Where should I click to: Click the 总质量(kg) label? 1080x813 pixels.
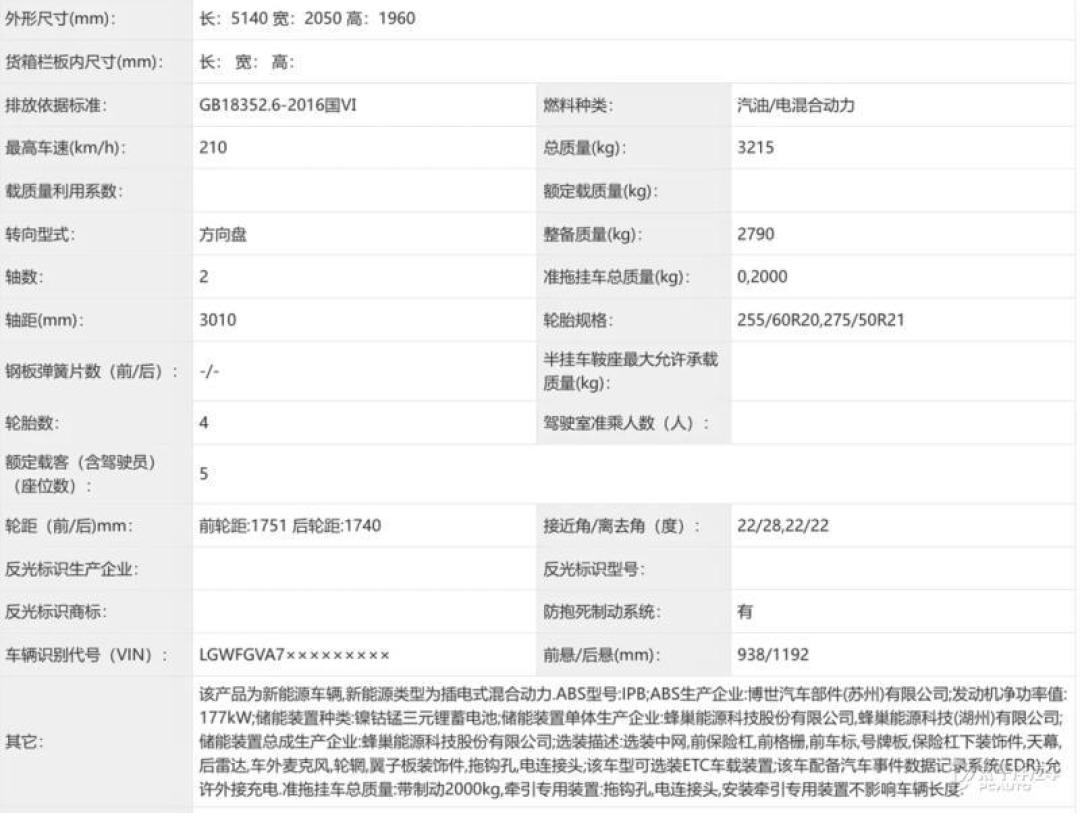584,147
